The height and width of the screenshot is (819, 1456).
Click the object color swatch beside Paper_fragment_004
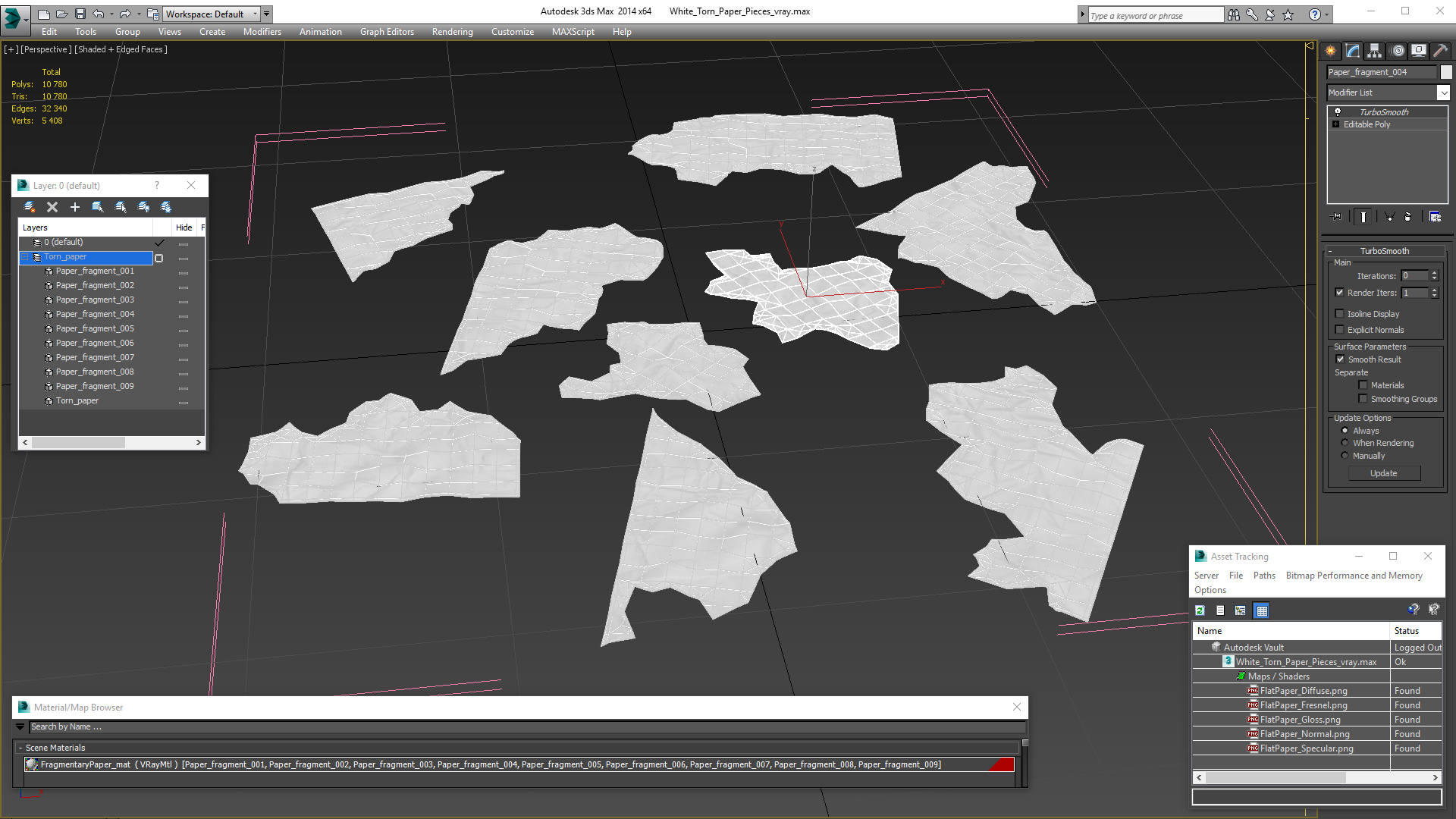coord(1446,72)
